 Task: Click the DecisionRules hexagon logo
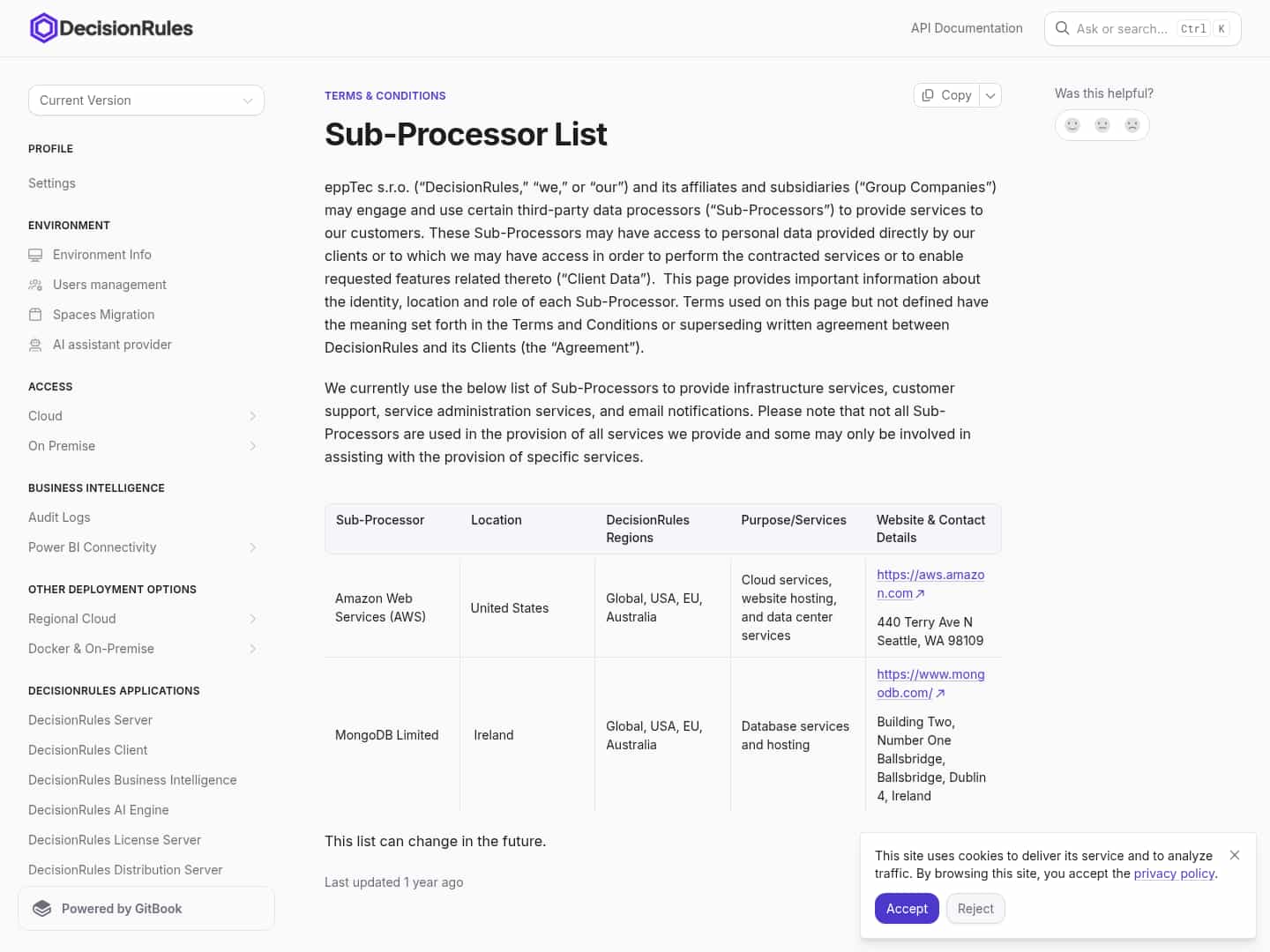point(44,28)
